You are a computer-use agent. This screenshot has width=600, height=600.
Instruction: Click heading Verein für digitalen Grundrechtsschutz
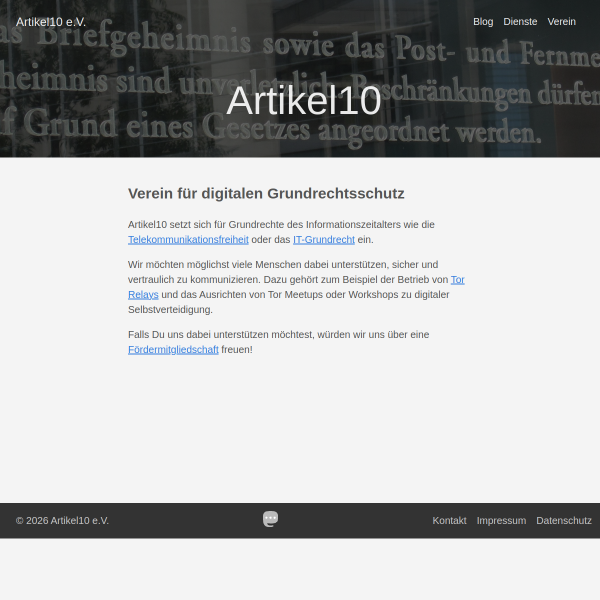(x=266, y=194)
